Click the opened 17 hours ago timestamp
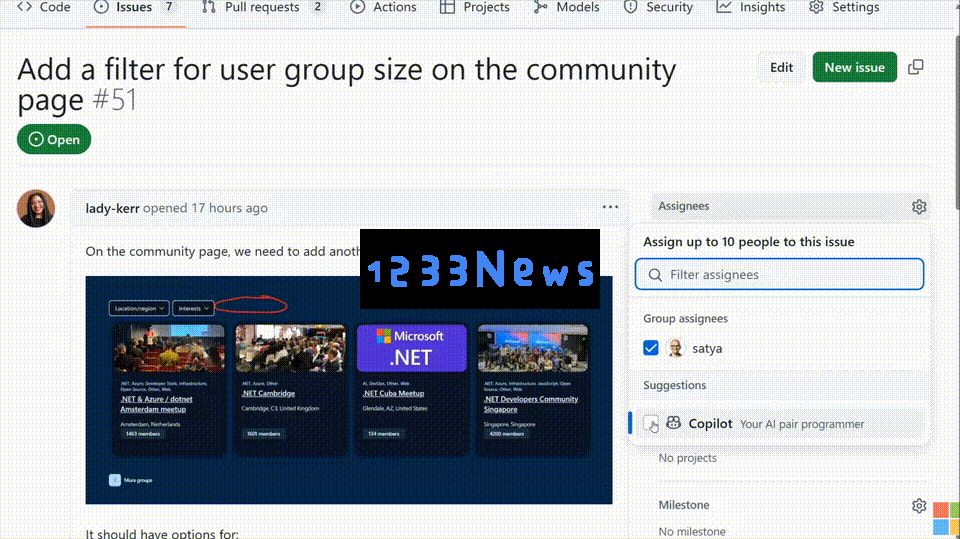The width and height of the screenshot is (960, 539). 205,208
